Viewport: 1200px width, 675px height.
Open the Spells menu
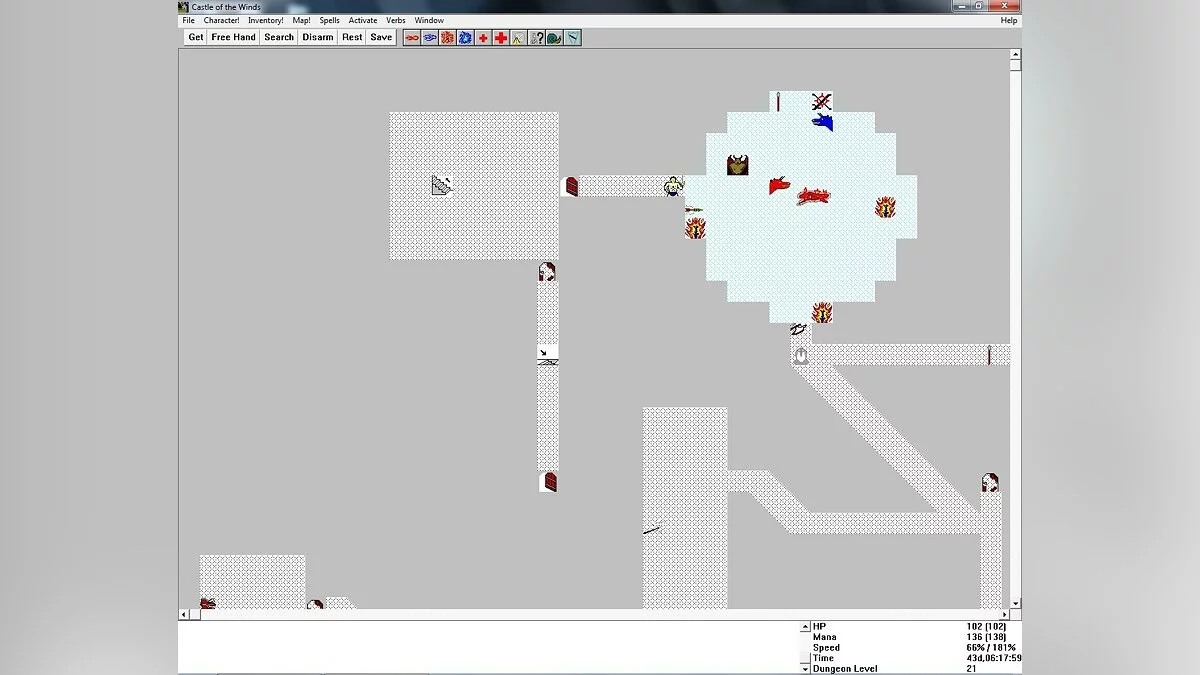click(x=329, y=20)
